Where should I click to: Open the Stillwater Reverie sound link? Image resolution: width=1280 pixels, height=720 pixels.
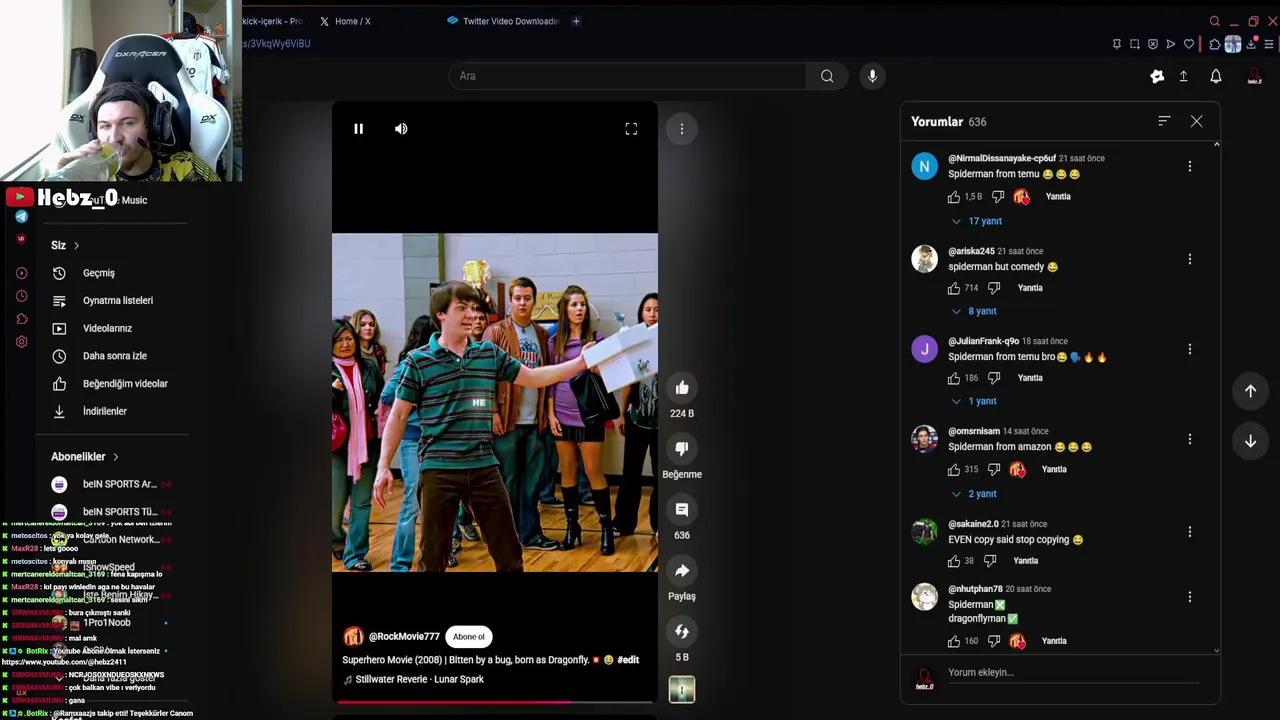tap(419, 680)
